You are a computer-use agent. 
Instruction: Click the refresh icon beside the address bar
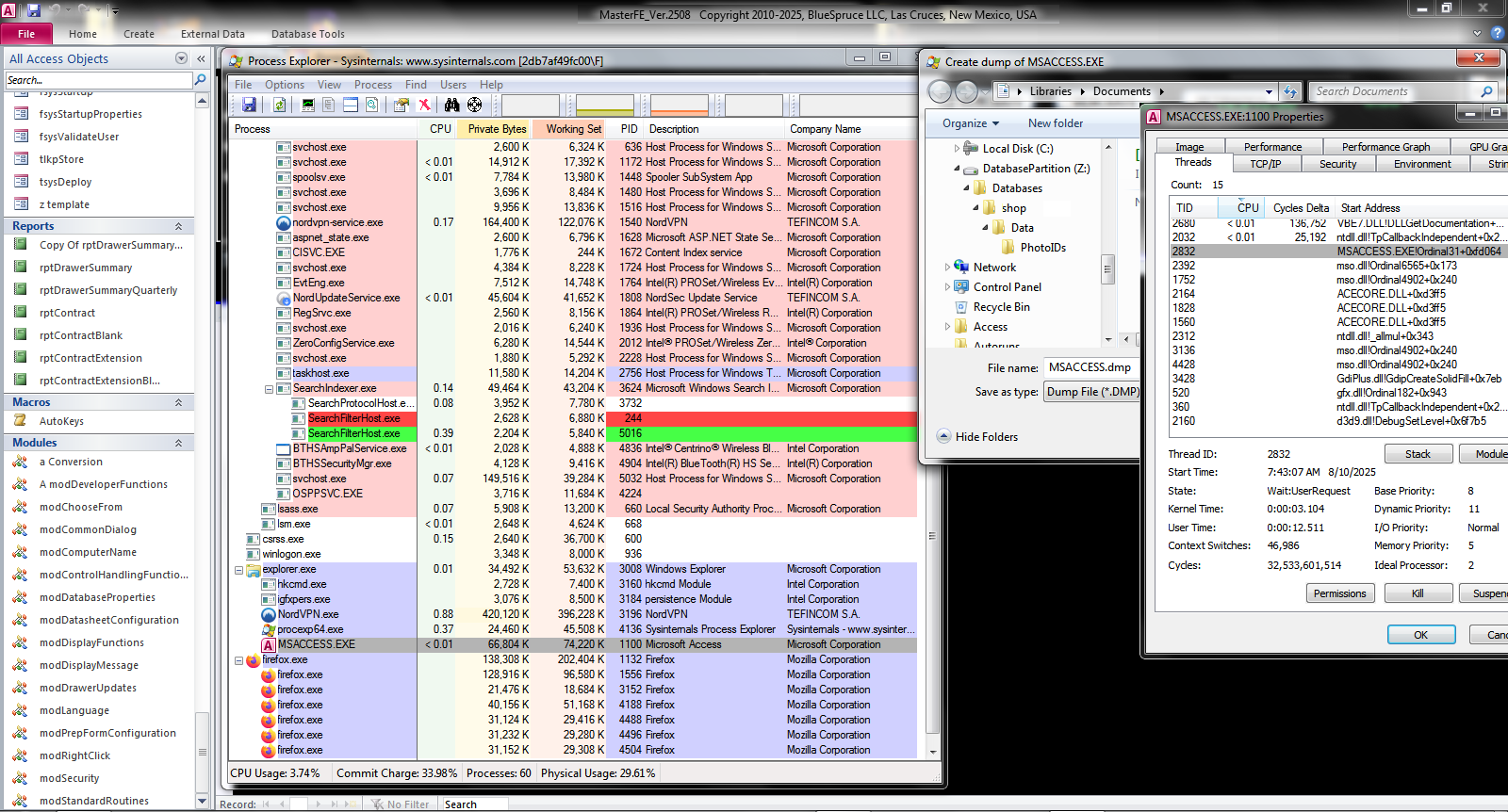pyautogui.click(x=1291, y=91)
